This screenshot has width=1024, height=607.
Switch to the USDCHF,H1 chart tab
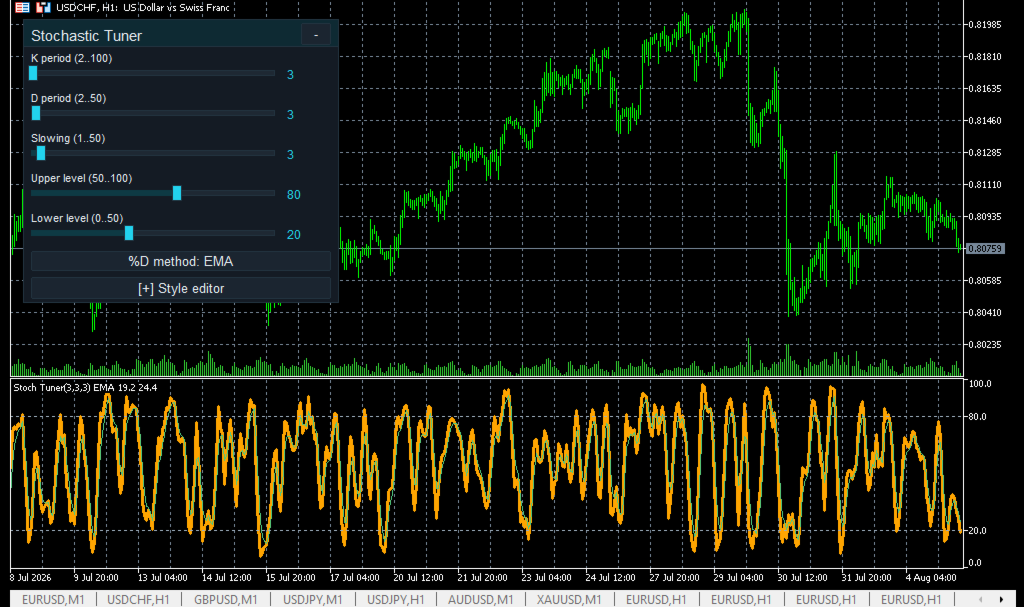pos(138,599)
